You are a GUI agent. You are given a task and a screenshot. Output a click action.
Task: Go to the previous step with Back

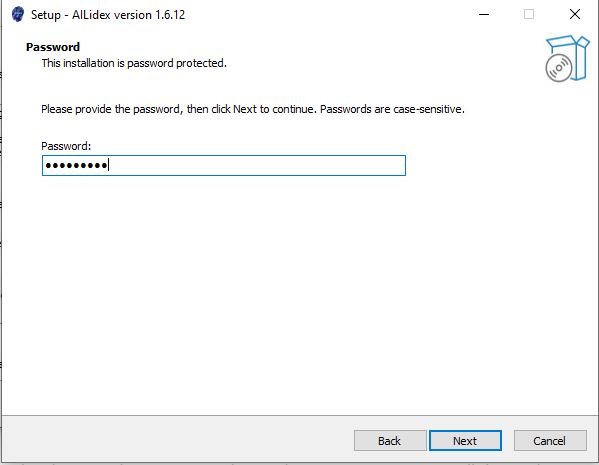(x=390, y=441)
